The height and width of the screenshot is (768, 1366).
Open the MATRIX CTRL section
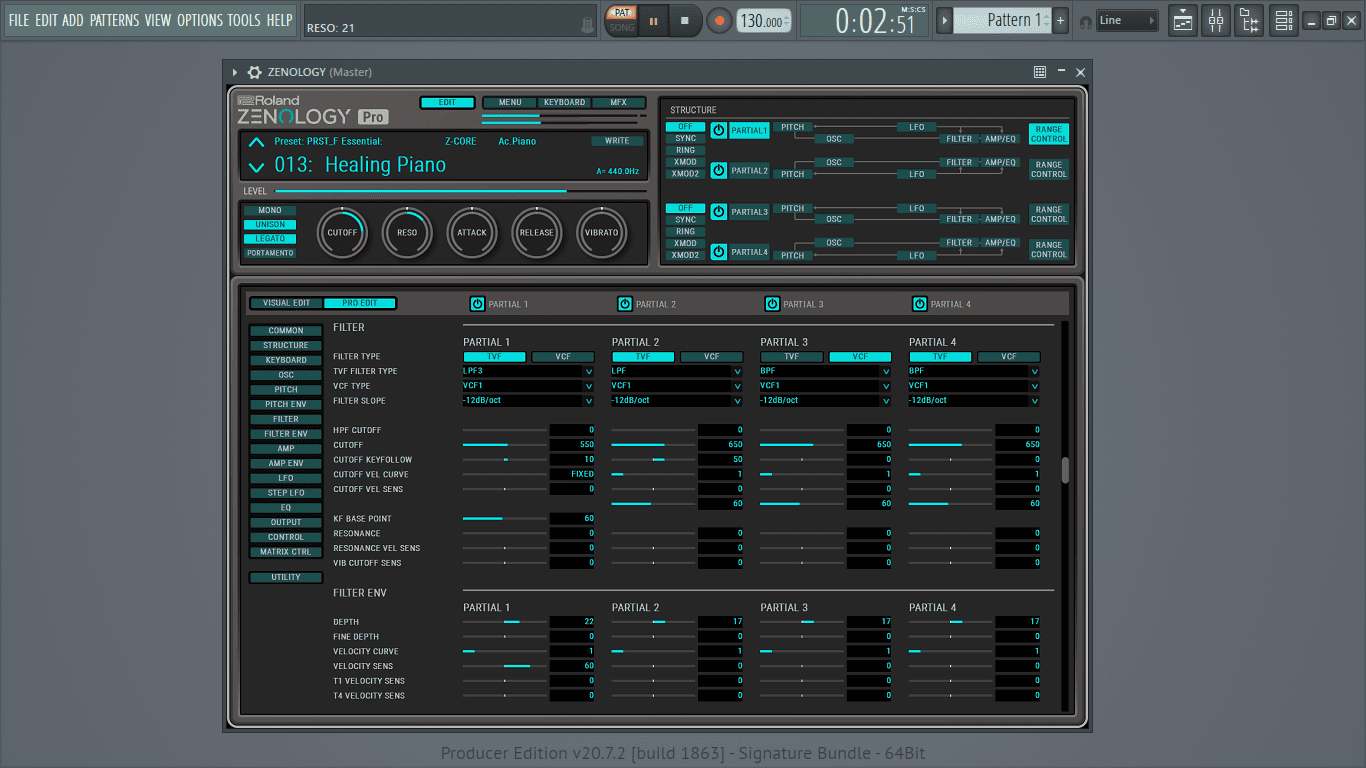(x=286, y=552)
